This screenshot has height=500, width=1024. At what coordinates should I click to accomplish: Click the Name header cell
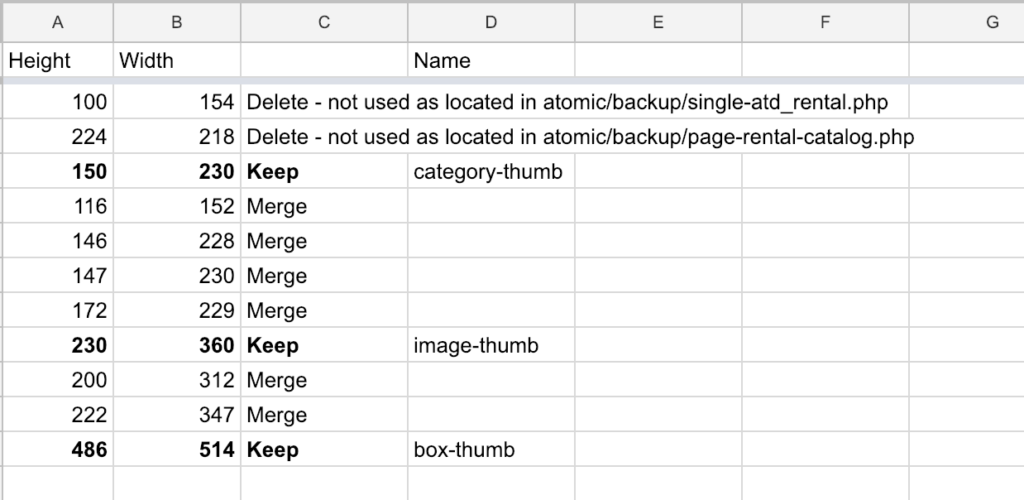pyautogui.click(x=491, y=60)
